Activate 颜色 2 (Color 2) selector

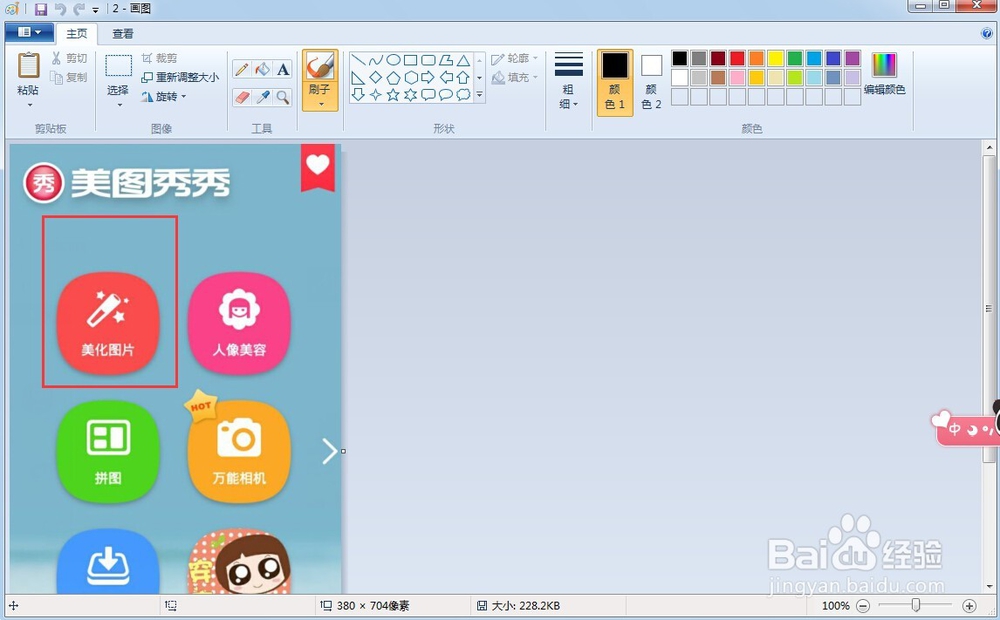pyautogui.click(x=651, y=83)
